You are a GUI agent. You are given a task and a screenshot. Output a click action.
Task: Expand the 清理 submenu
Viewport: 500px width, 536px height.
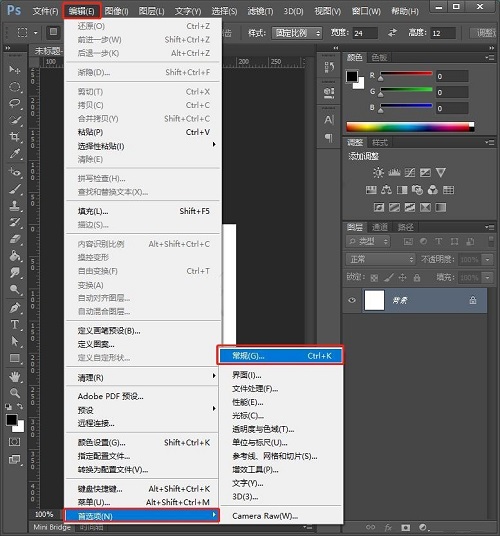point(143,377)
